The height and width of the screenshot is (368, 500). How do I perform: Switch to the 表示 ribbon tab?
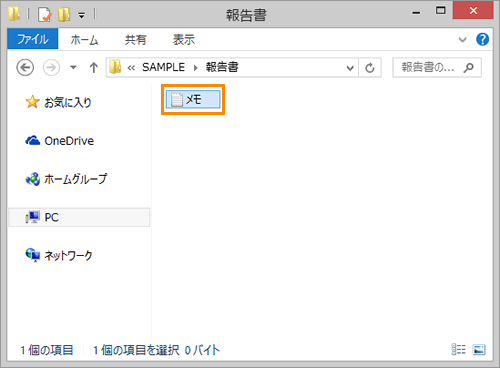(x=184, y=40)
